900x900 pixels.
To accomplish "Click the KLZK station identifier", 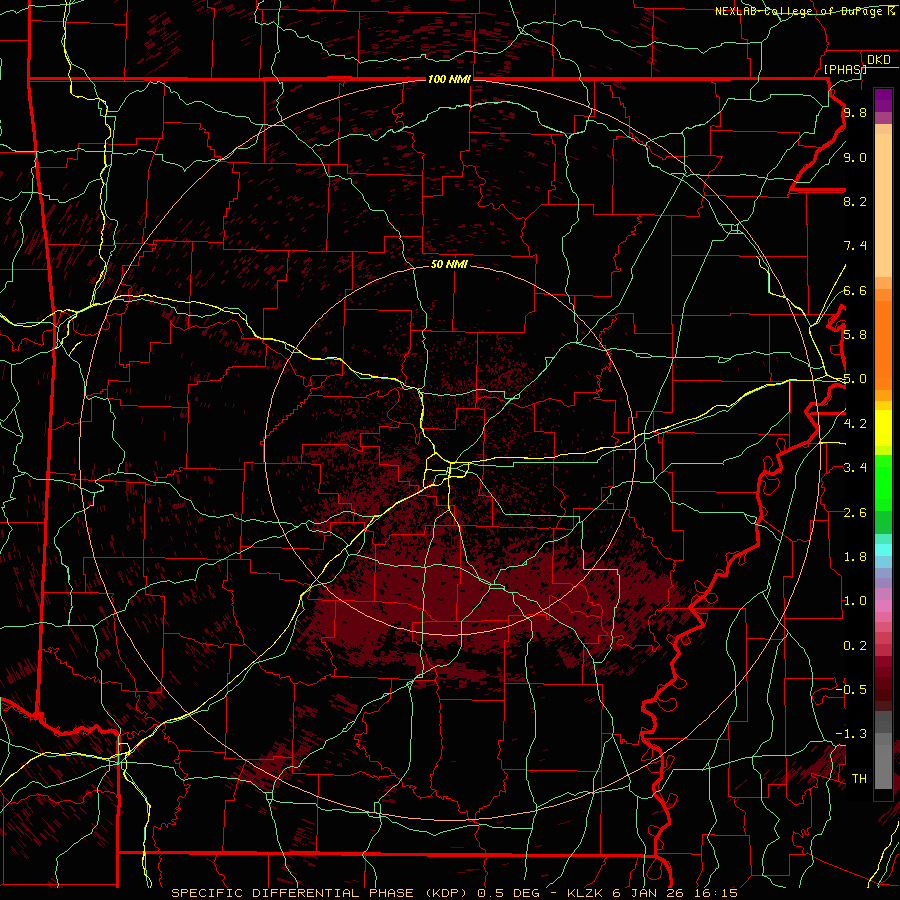I will tap(584, 893).
